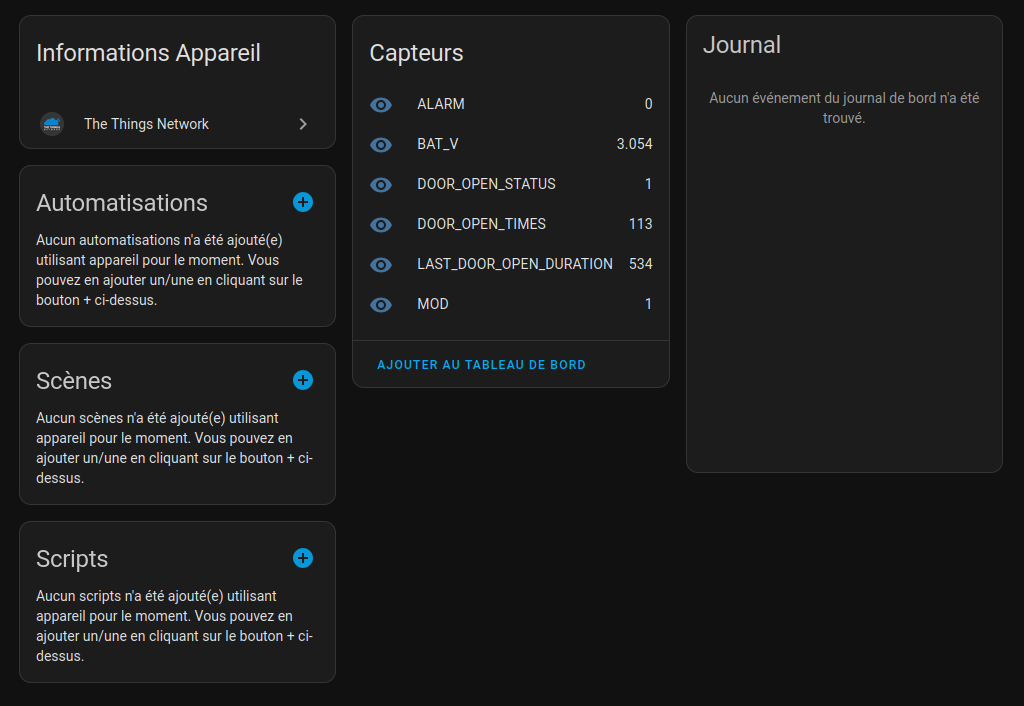Click the Capteurs card heading

tap(417, 53)
